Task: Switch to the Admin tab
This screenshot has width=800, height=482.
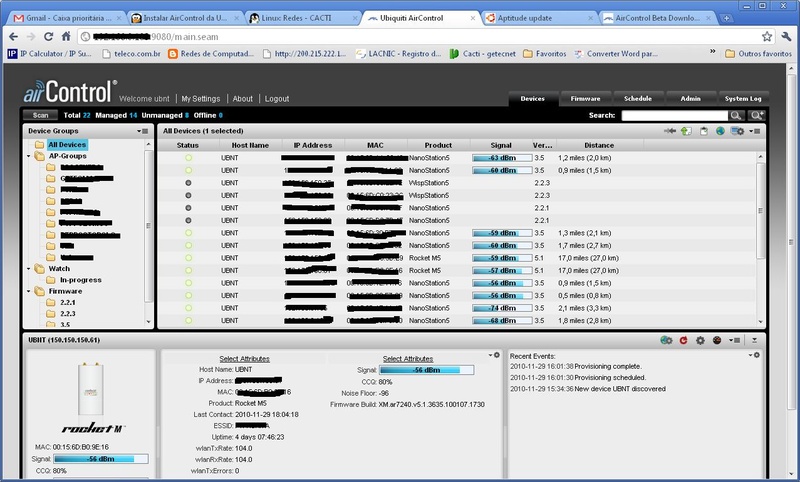Action: pos(690,98)
